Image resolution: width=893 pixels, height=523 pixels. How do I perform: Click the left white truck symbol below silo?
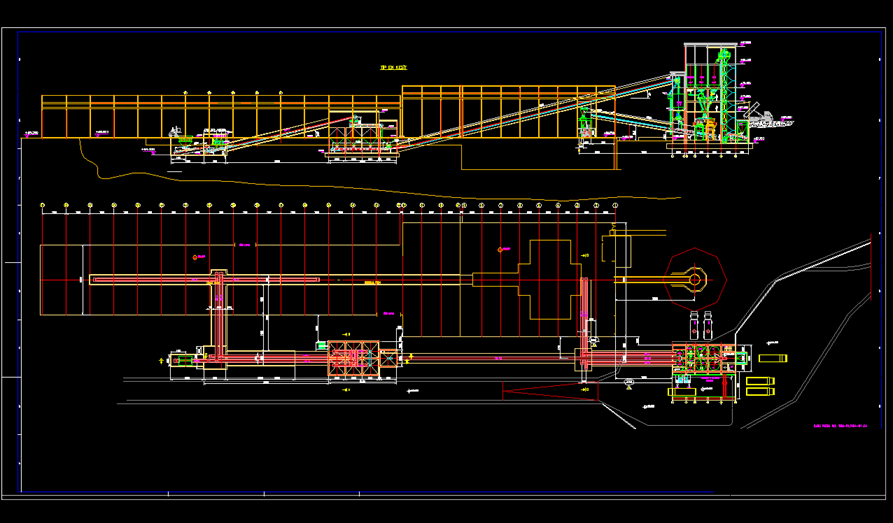coord(694,326)
